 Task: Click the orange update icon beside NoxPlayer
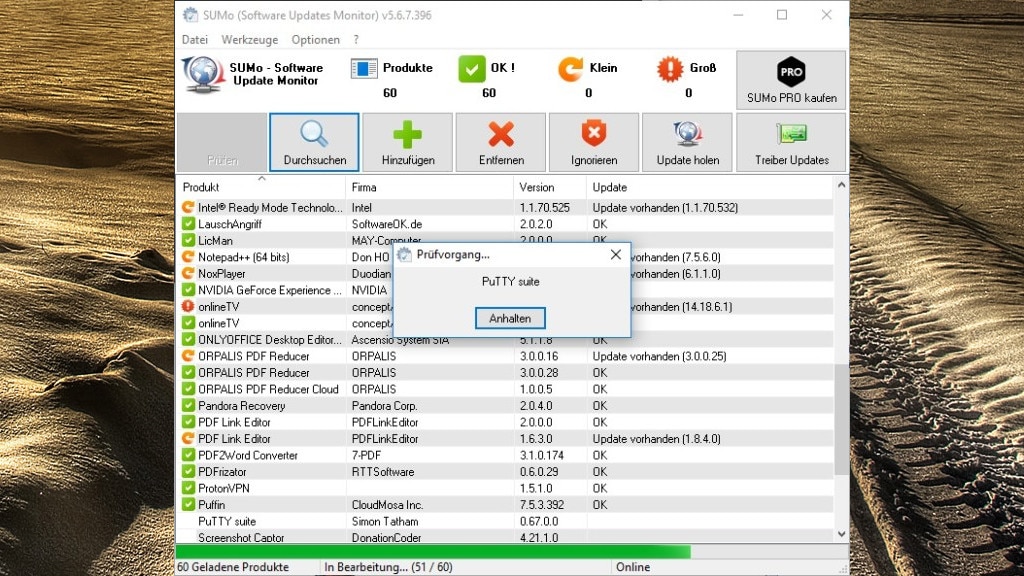[x=188, y=273]
